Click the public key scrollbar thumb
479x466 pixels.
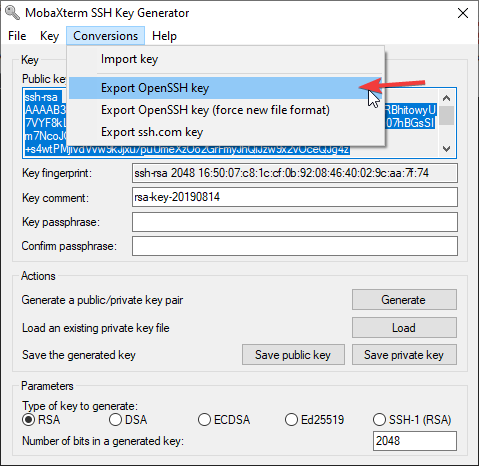tap(446, 115)
